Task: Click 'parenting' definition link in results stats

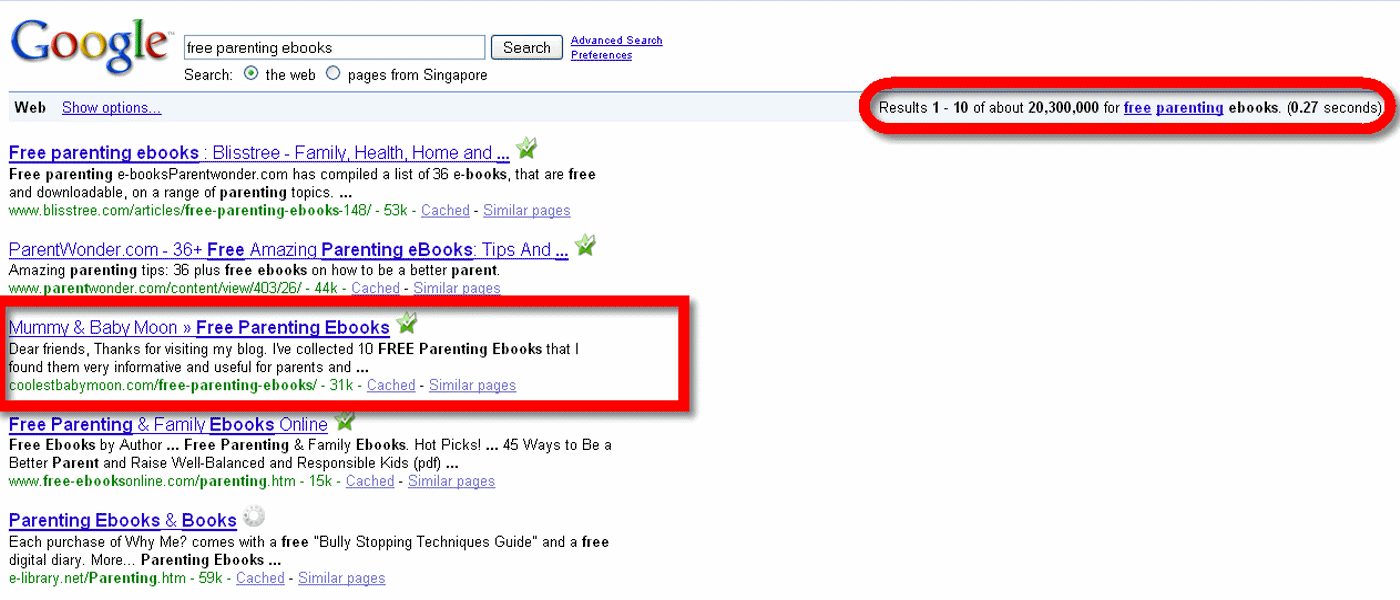Action: pos(1190,108)
